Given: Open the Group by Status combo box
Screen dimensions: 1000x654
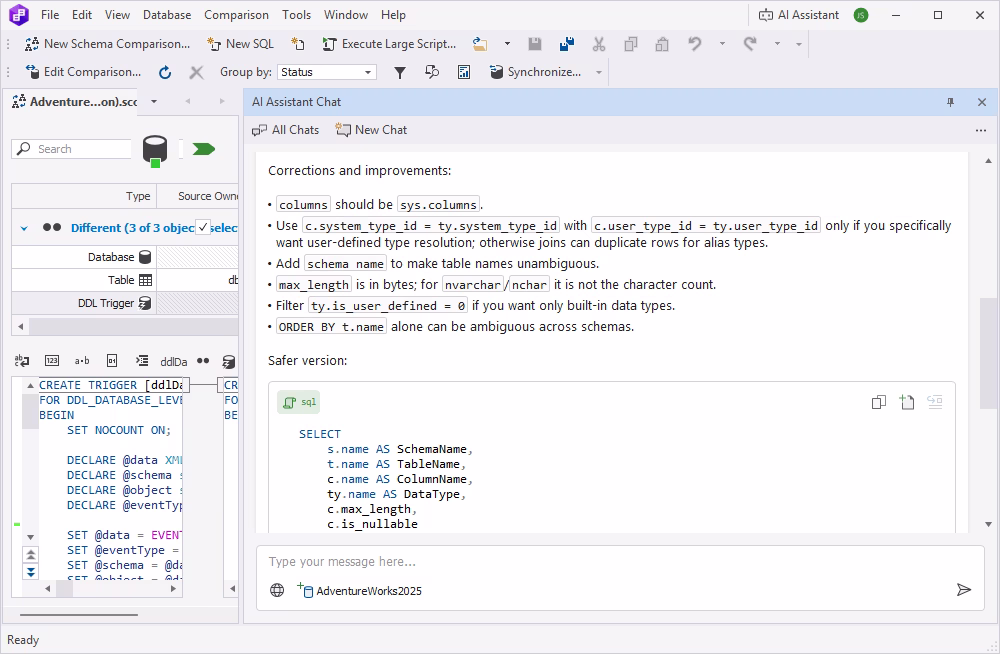Looking at the screenshot, I should coord(327,72).
